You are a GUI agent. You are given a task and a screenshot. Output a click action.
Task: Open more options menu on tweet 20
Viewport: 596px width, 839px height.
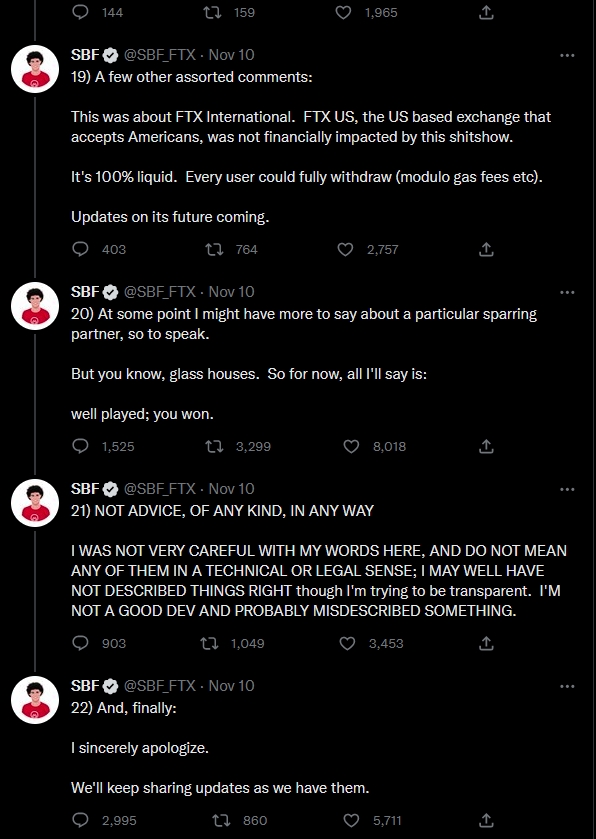click(x=567, y=292)
